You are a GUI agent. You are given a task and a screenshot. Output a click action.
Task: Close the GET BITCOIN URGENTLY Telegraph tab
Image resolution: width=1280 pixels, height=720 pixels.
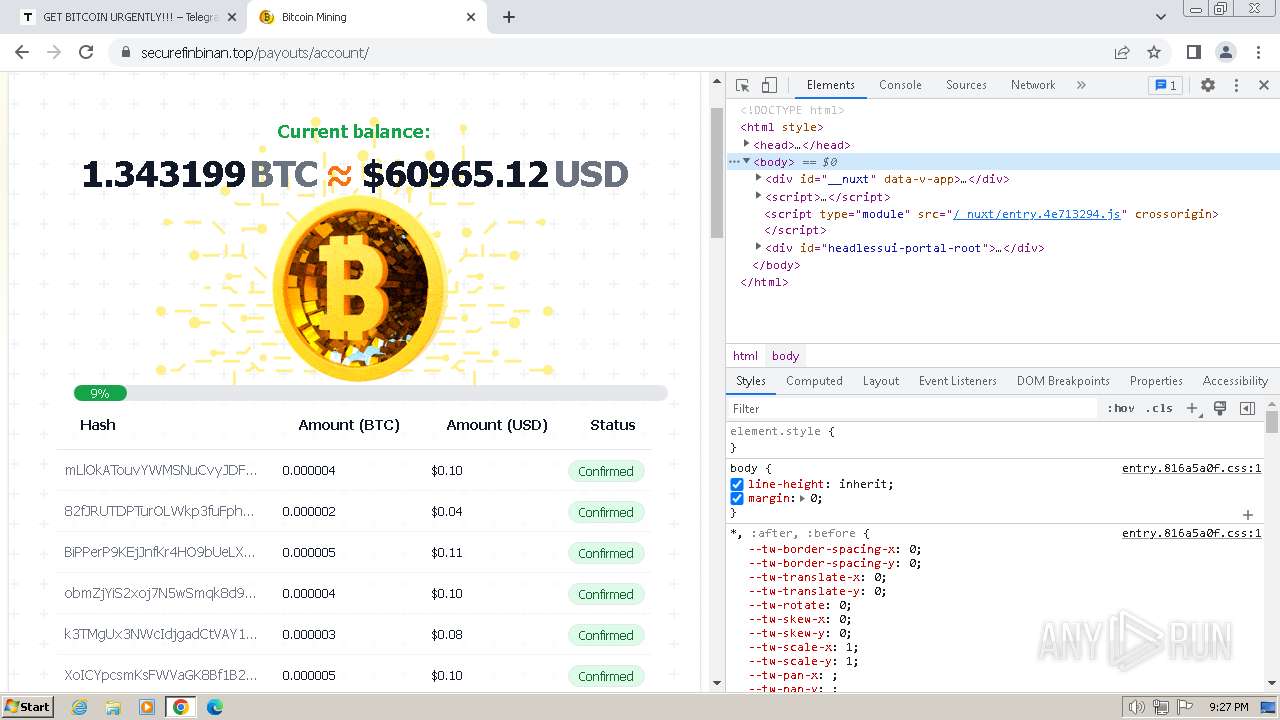pos(232,17)
